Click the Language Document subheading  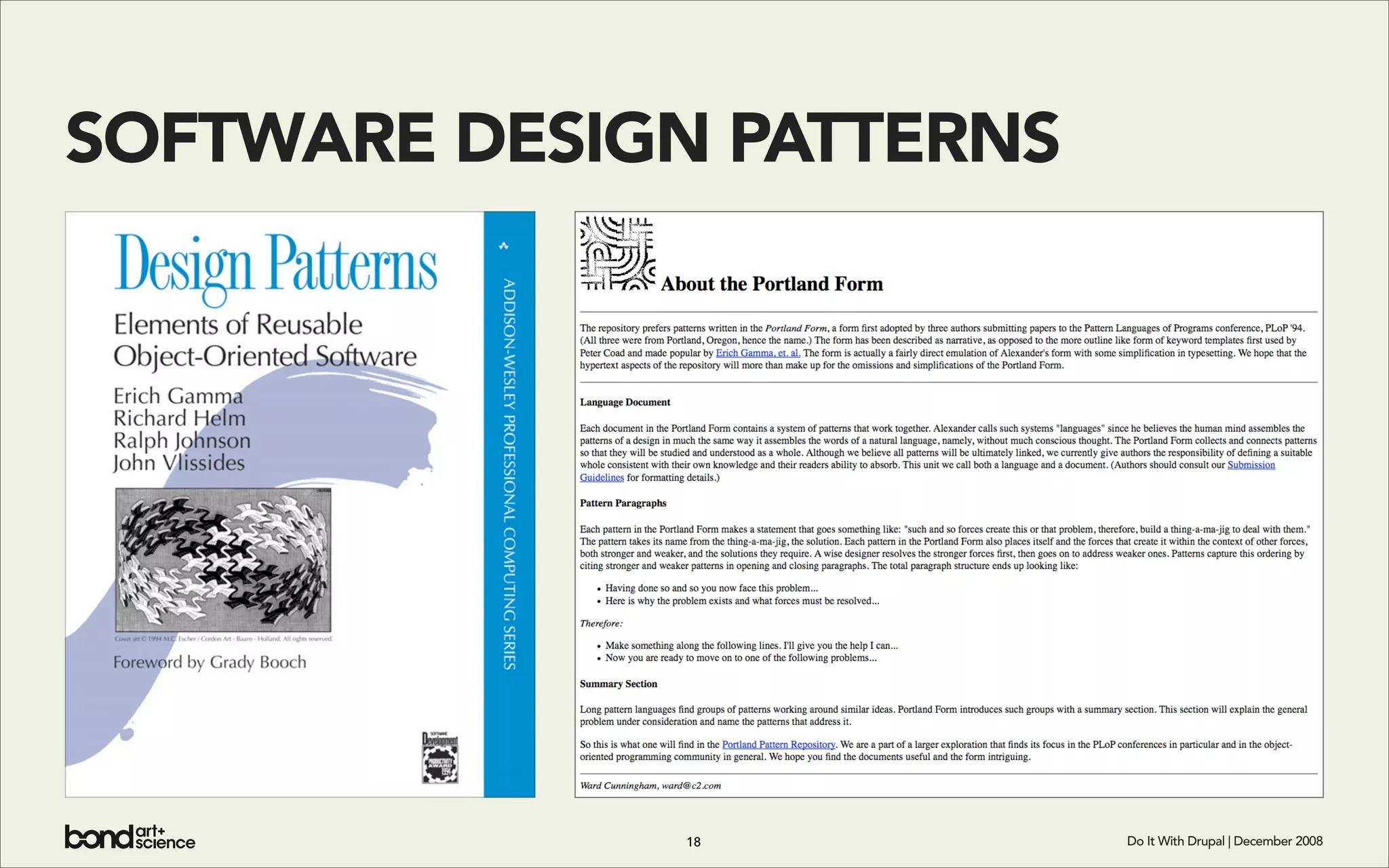625,402
